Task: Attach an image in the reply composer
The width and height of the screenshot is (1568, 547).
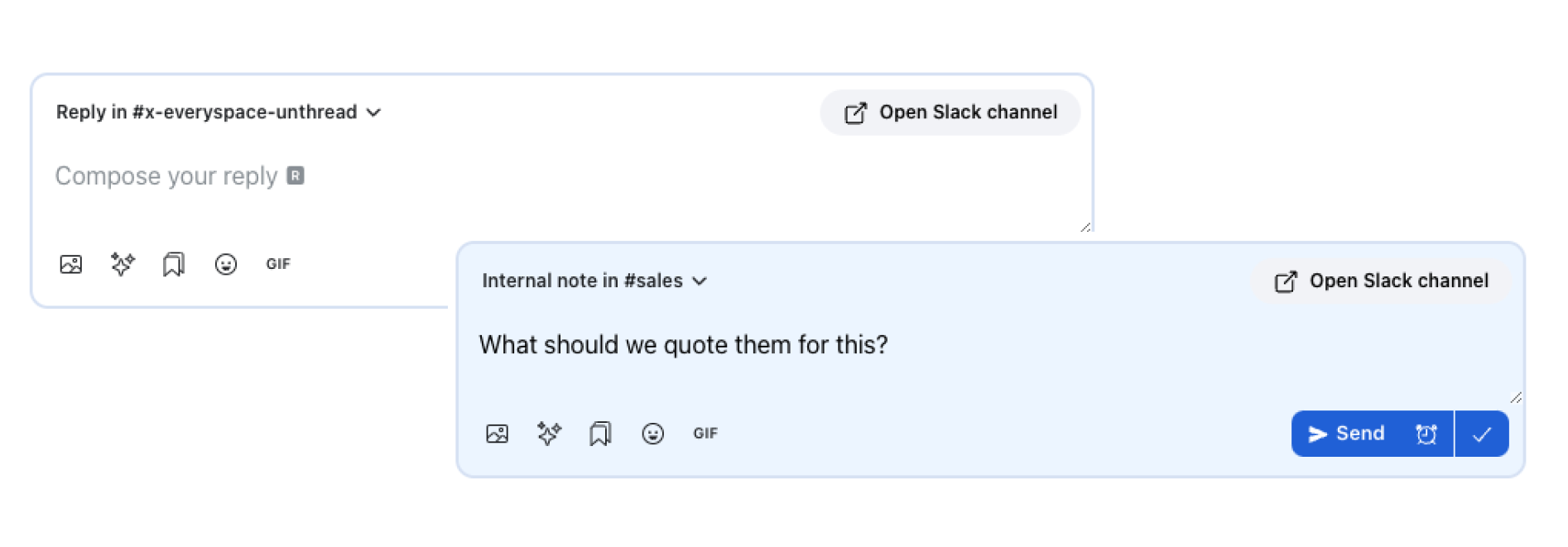Action: [71, 265]
